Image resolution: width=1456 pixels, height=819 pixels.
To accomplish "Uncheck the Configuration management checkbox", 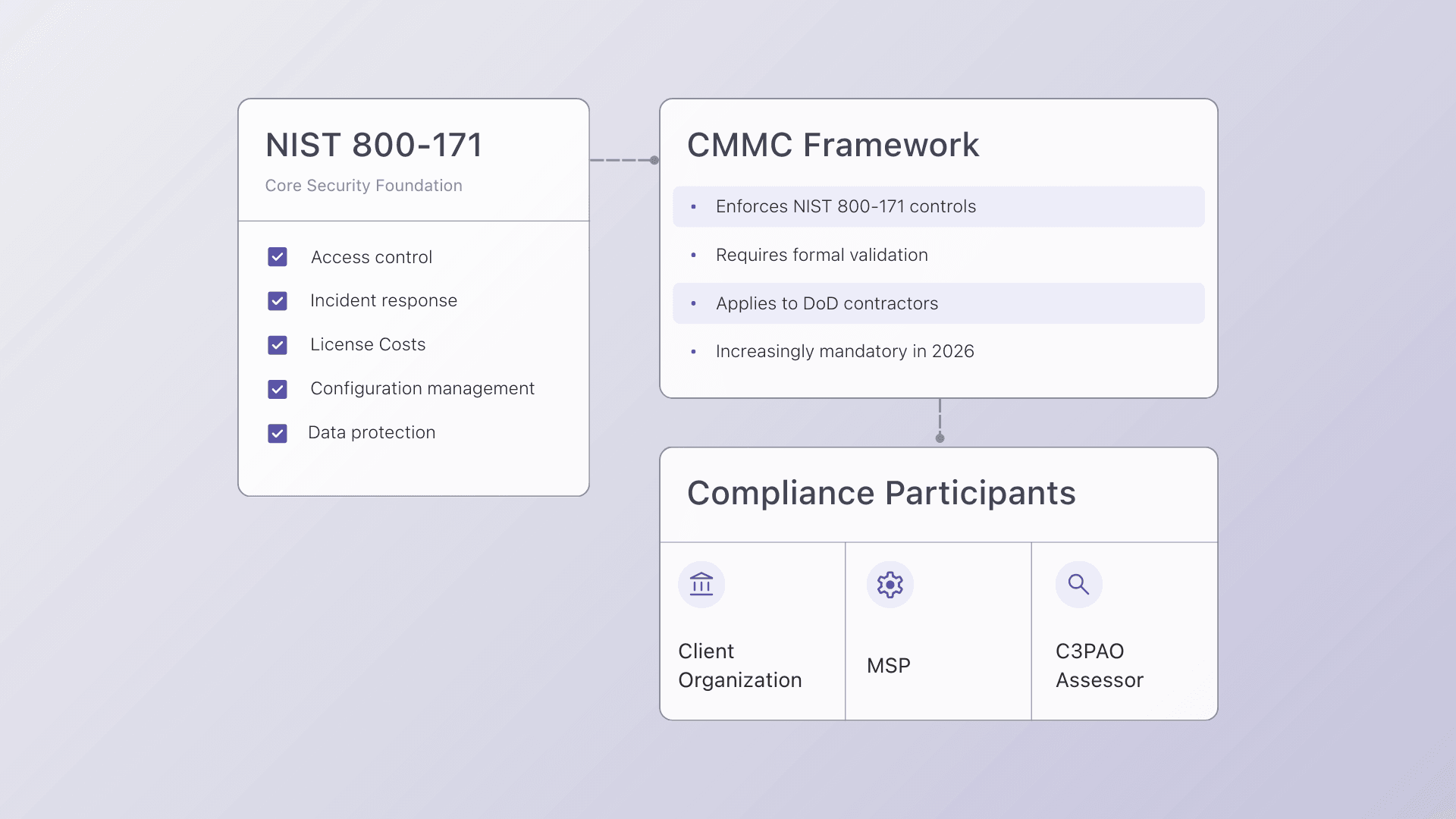I will (278, 389).
